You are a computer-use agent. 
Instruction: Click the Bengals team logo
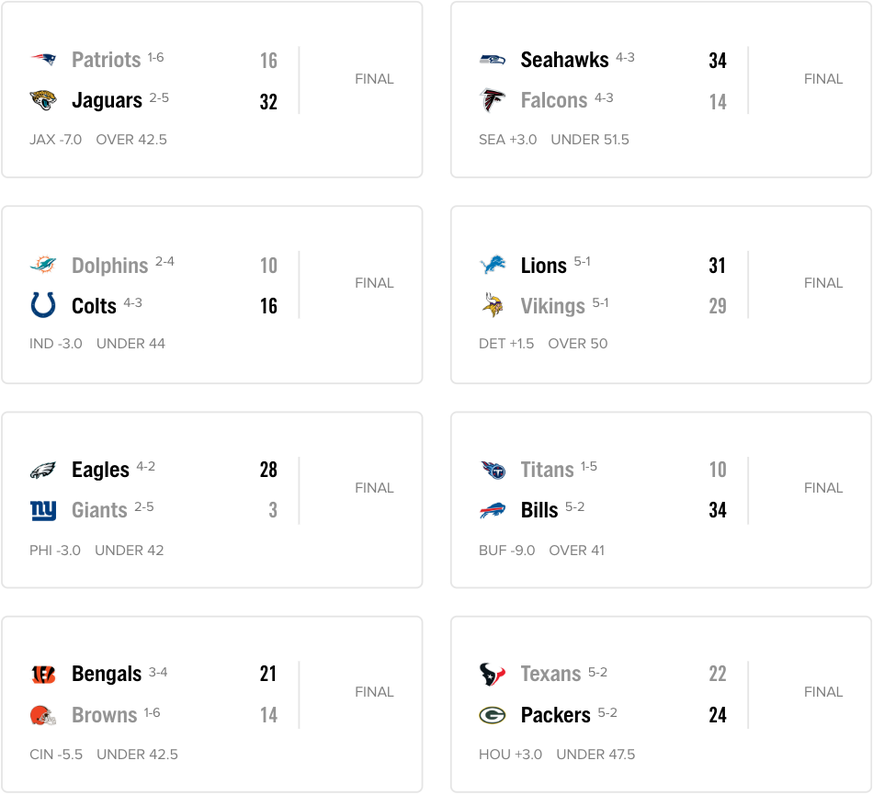pos(43,674)
